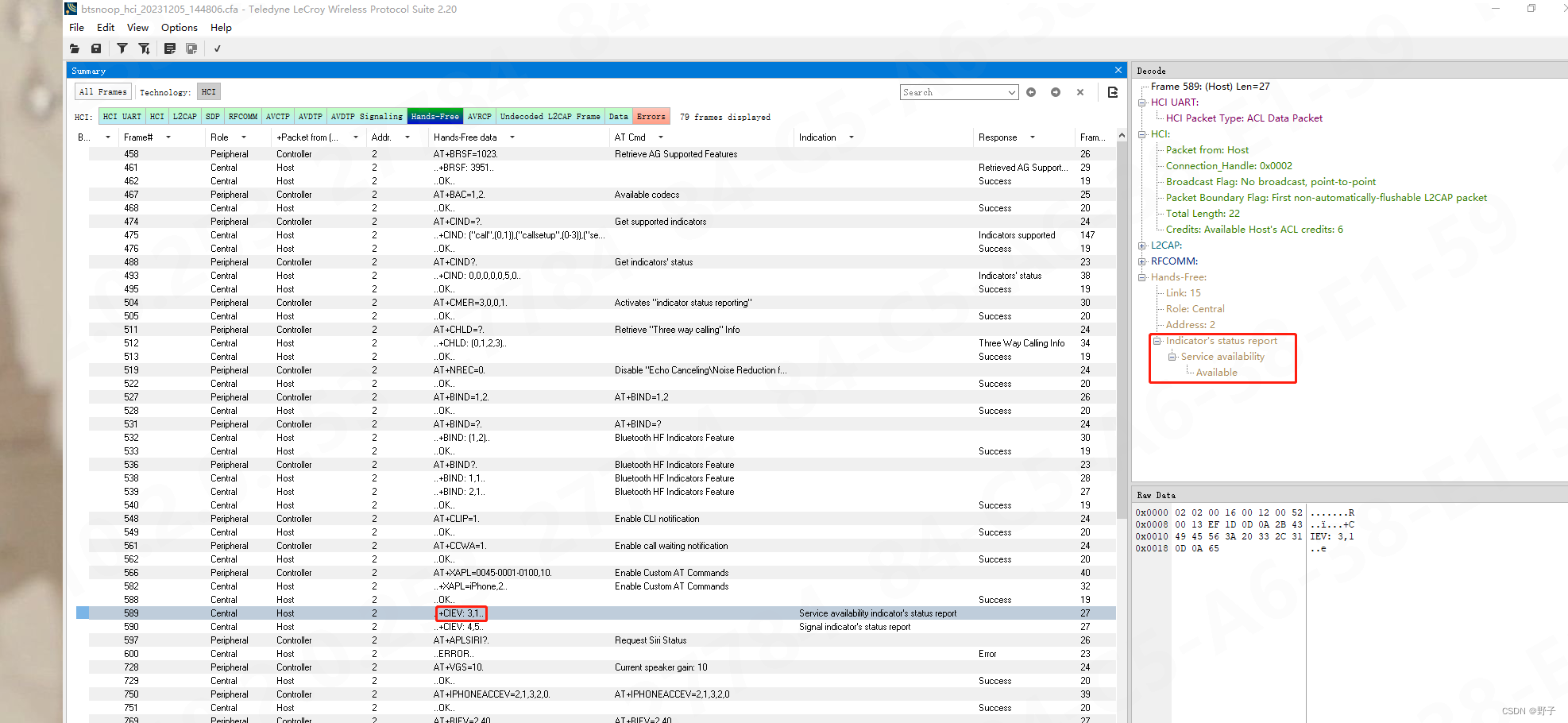Viewport: 1568px width, 723px height.
Task: Click the export icon next to search
Action: [x=1112, y=92]
